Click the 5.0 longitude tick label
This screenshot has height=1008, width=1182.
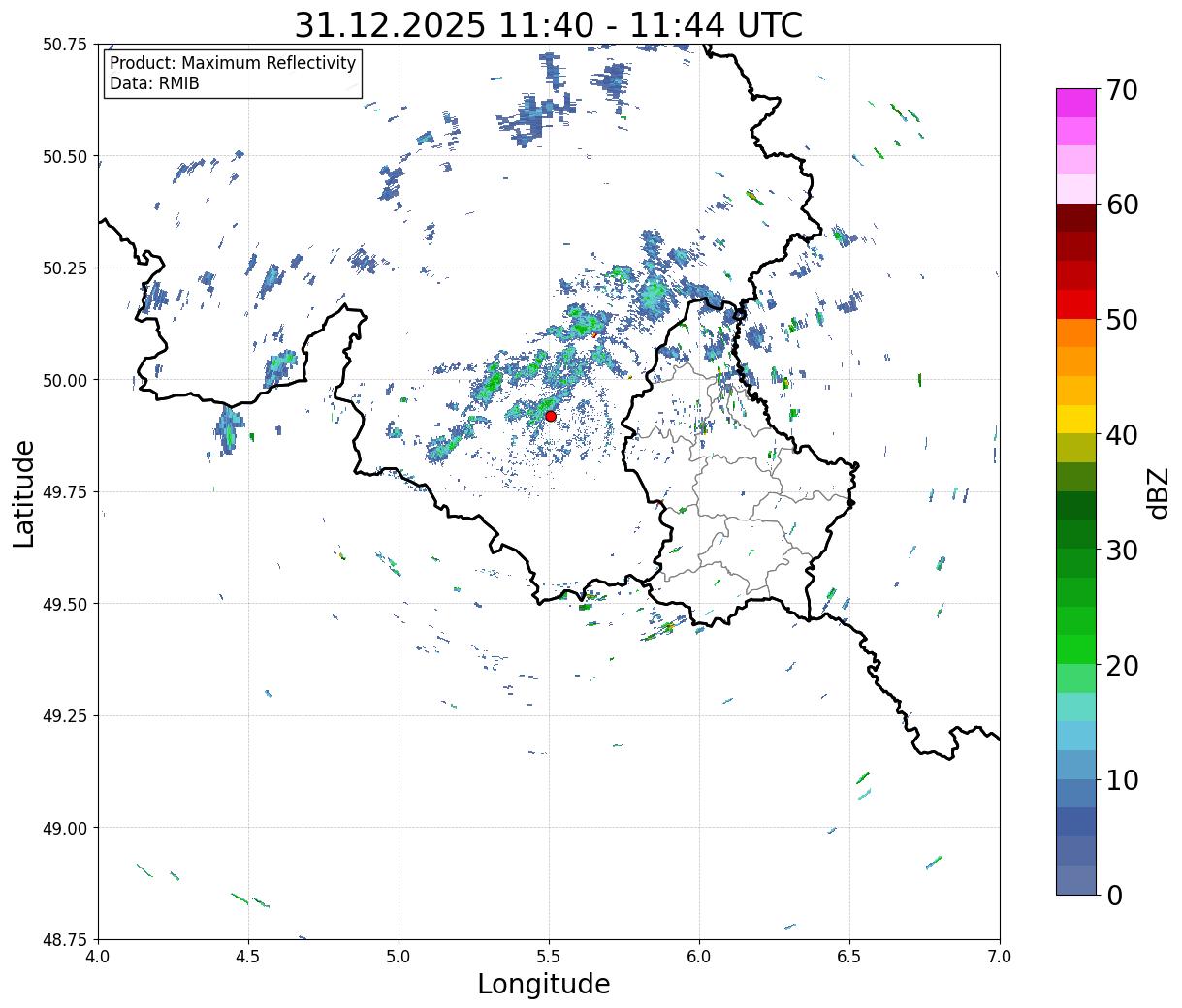point(399,956)
